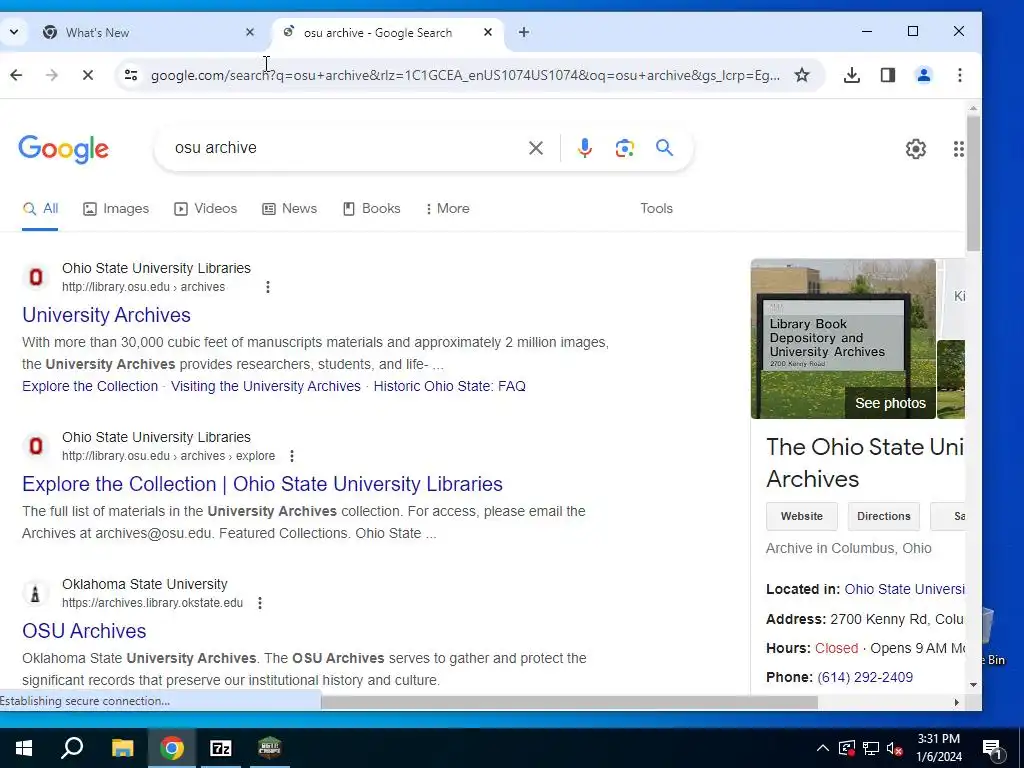Open the Google apps grid

click(958, 149)
